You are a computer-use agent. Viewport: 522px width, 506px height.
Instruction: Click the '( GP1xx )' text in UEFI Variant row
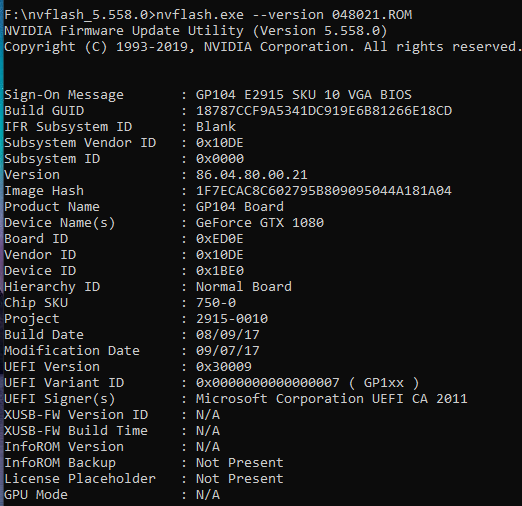(x=384, y=383)
